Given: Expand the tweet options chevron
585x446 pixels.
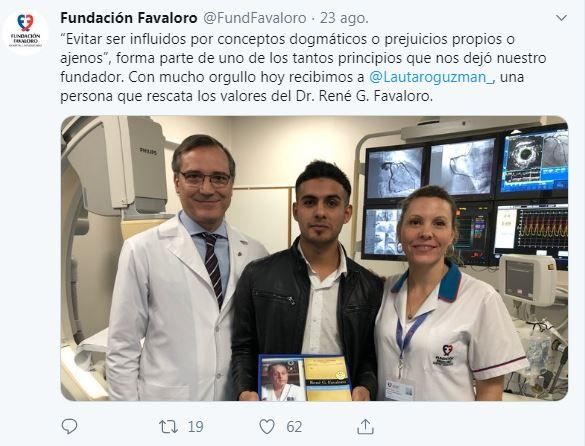Looking at the screenshot, I should point(561,18).
